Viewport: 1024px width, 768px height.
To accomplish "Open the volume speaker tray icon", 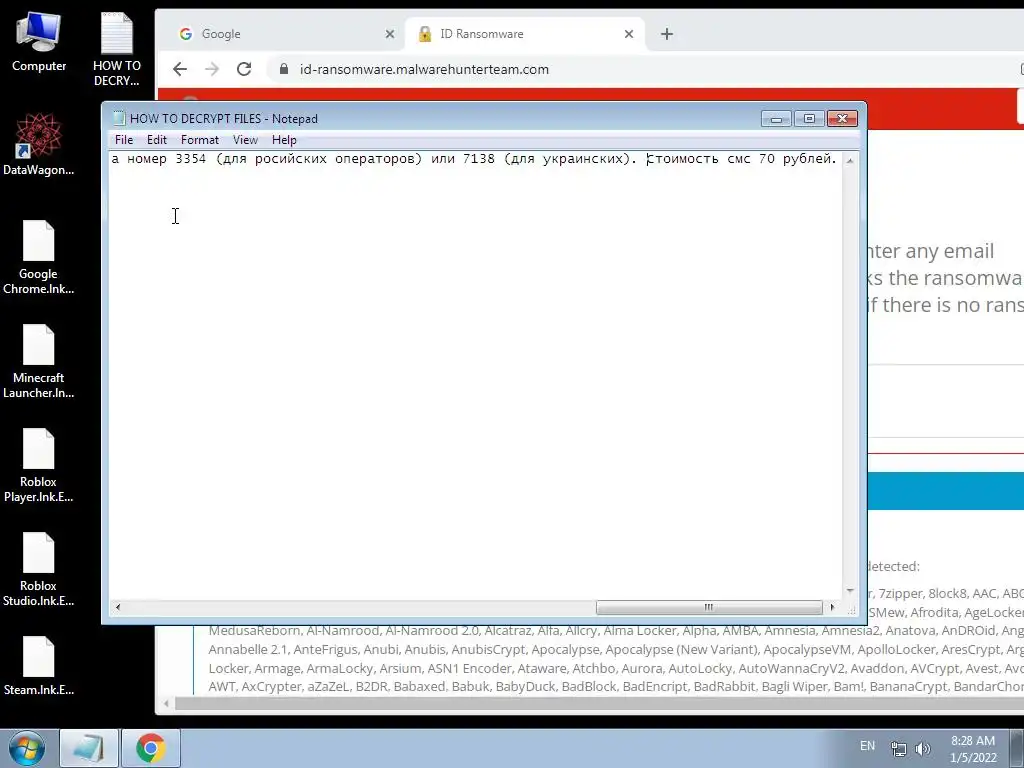I will pyautogui.click(x=923, y=749).
